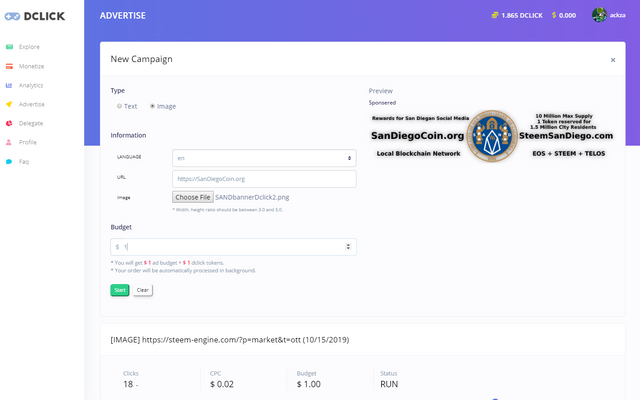Close the New Campaign panel
Image resolution: width=640 pixels, height=400 pixels.
(613, 60)
